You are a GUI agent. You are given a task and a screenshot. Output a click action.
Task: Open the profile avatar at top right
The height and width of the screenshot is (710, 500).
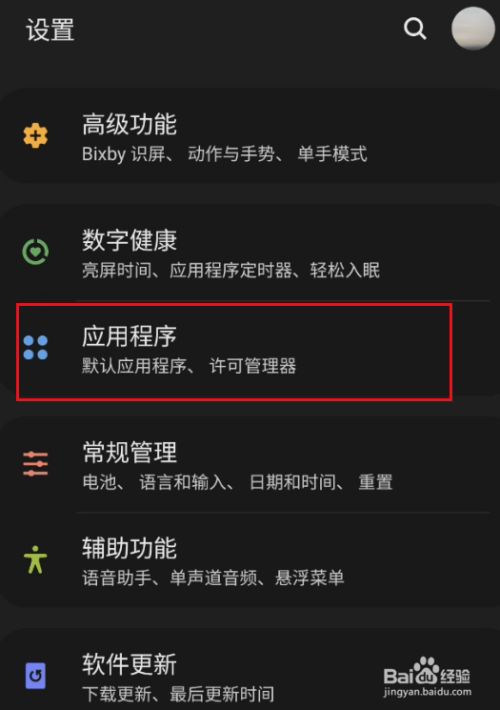(x=473, y=28)
